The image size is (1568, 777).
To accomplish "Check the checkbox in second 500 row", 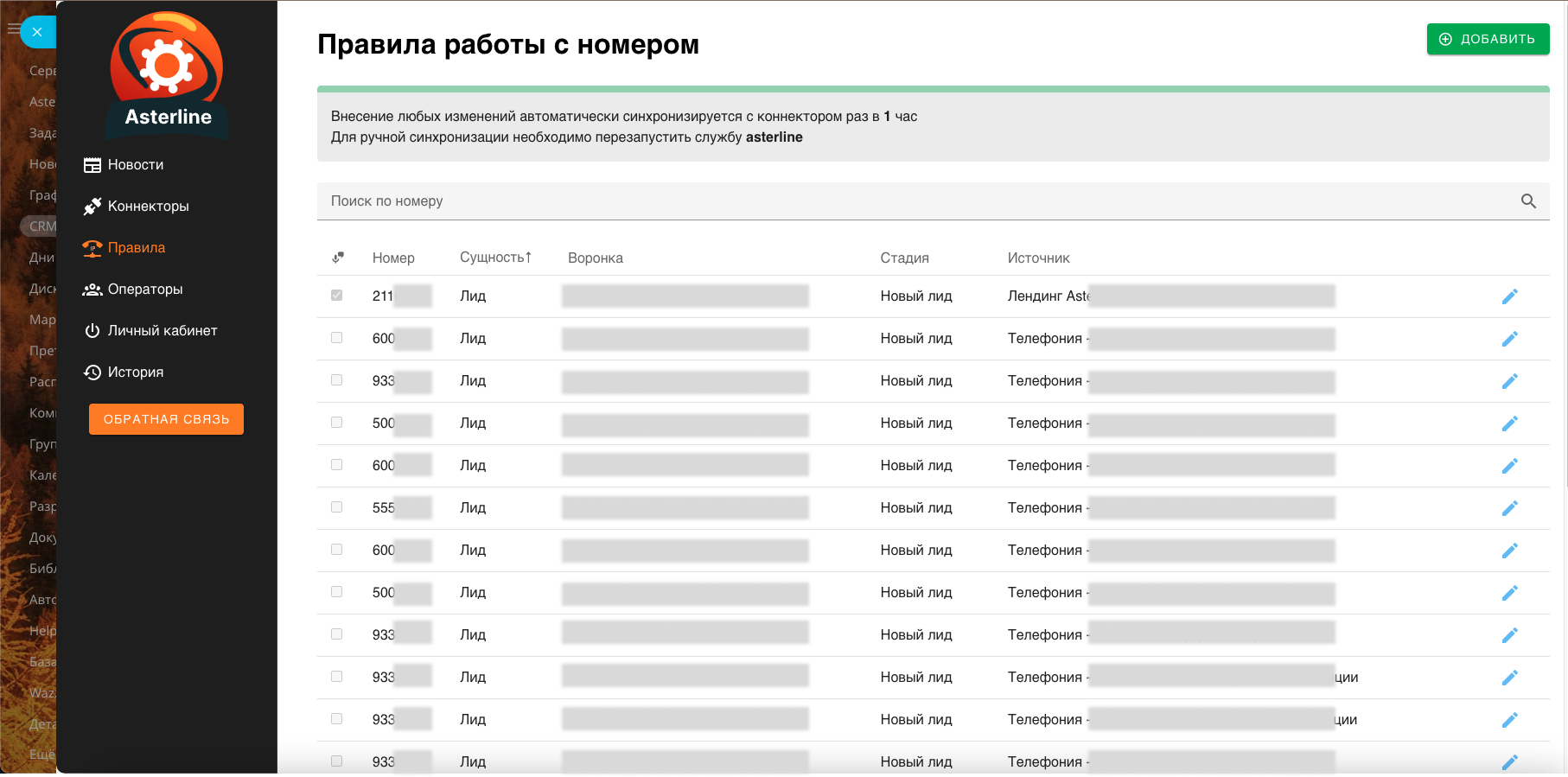I will coord(337,592).
